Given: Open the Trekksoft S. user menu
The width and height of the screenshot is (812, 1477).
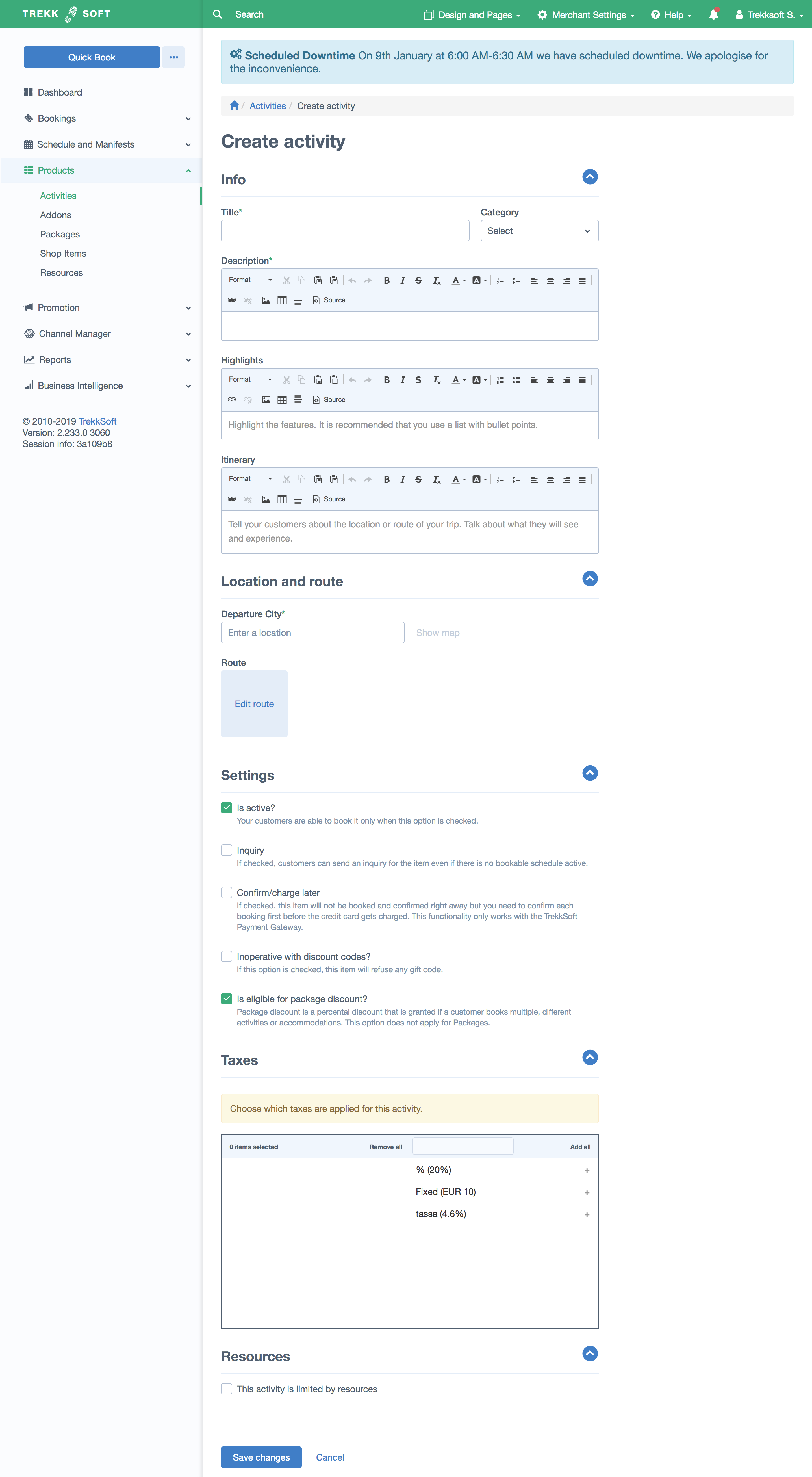Looking at the screenshot, I should (x=769, y=15).
